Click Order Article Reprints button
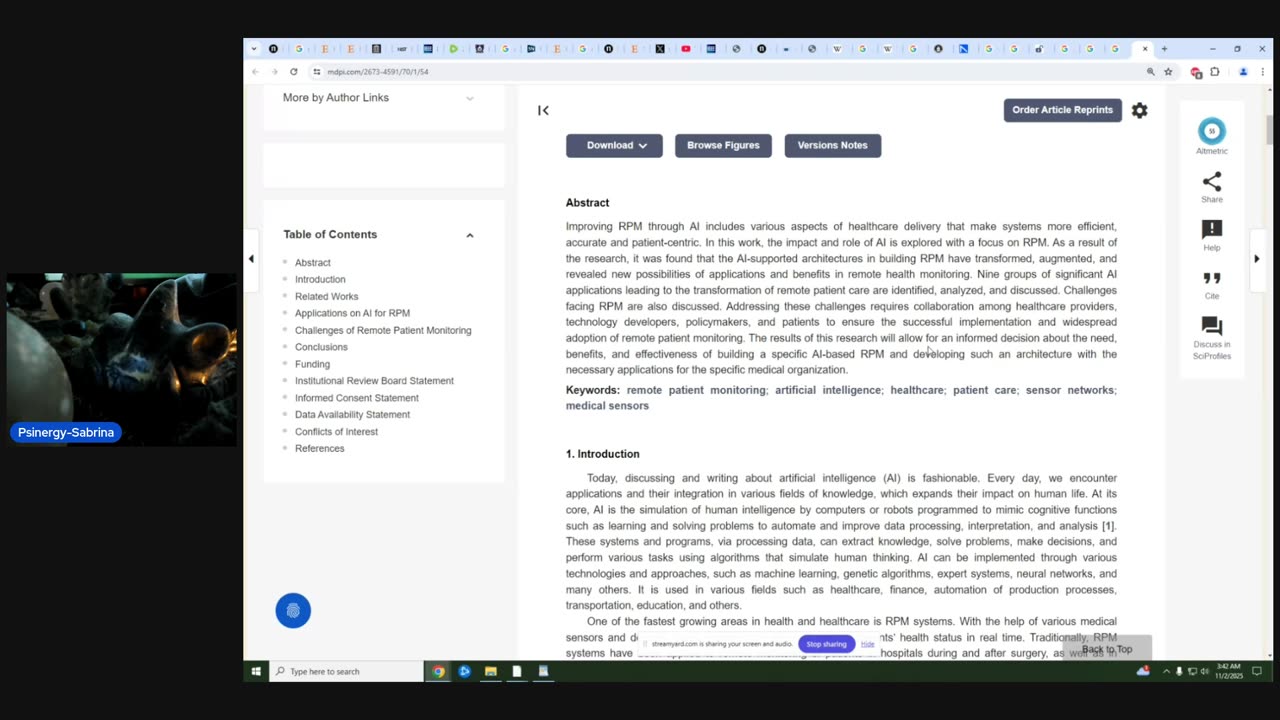Screen dimensions: 1280x720 [1062, 110]
